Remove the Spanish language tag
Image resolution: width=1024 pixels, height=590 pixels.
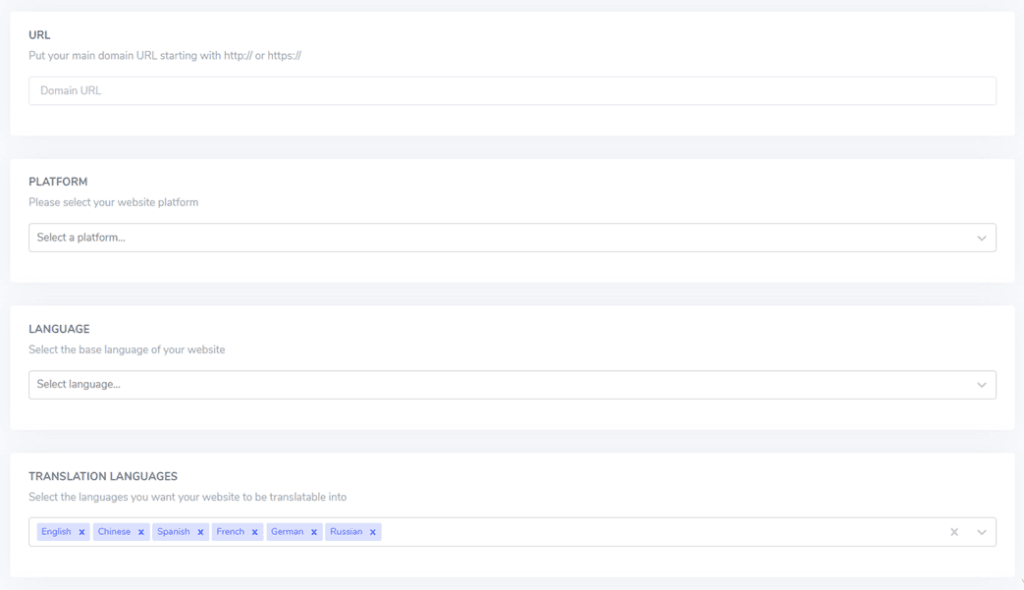199,531
